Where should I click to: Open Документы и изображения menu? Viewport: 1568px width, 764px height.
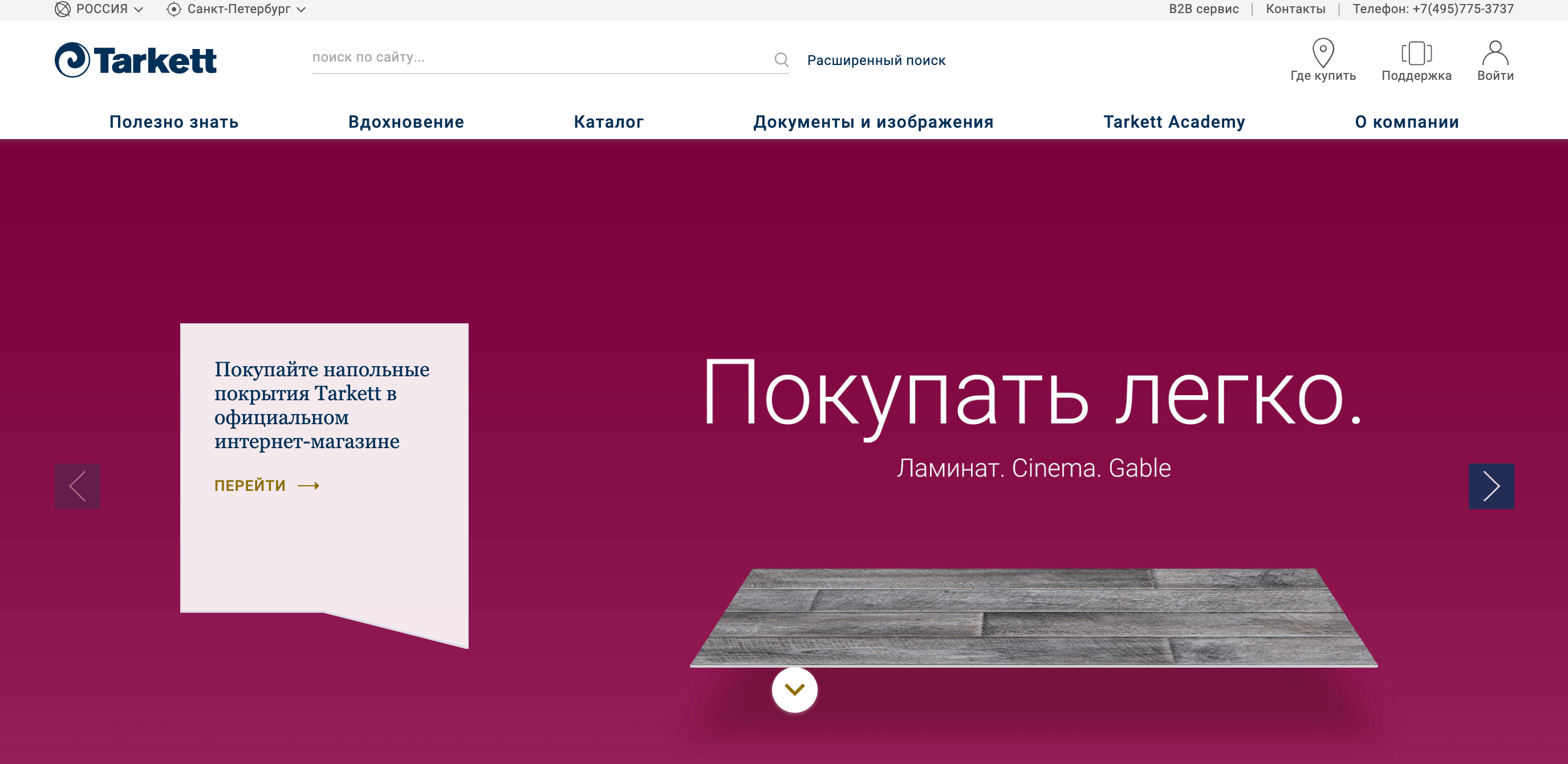[x=873, y=122]
